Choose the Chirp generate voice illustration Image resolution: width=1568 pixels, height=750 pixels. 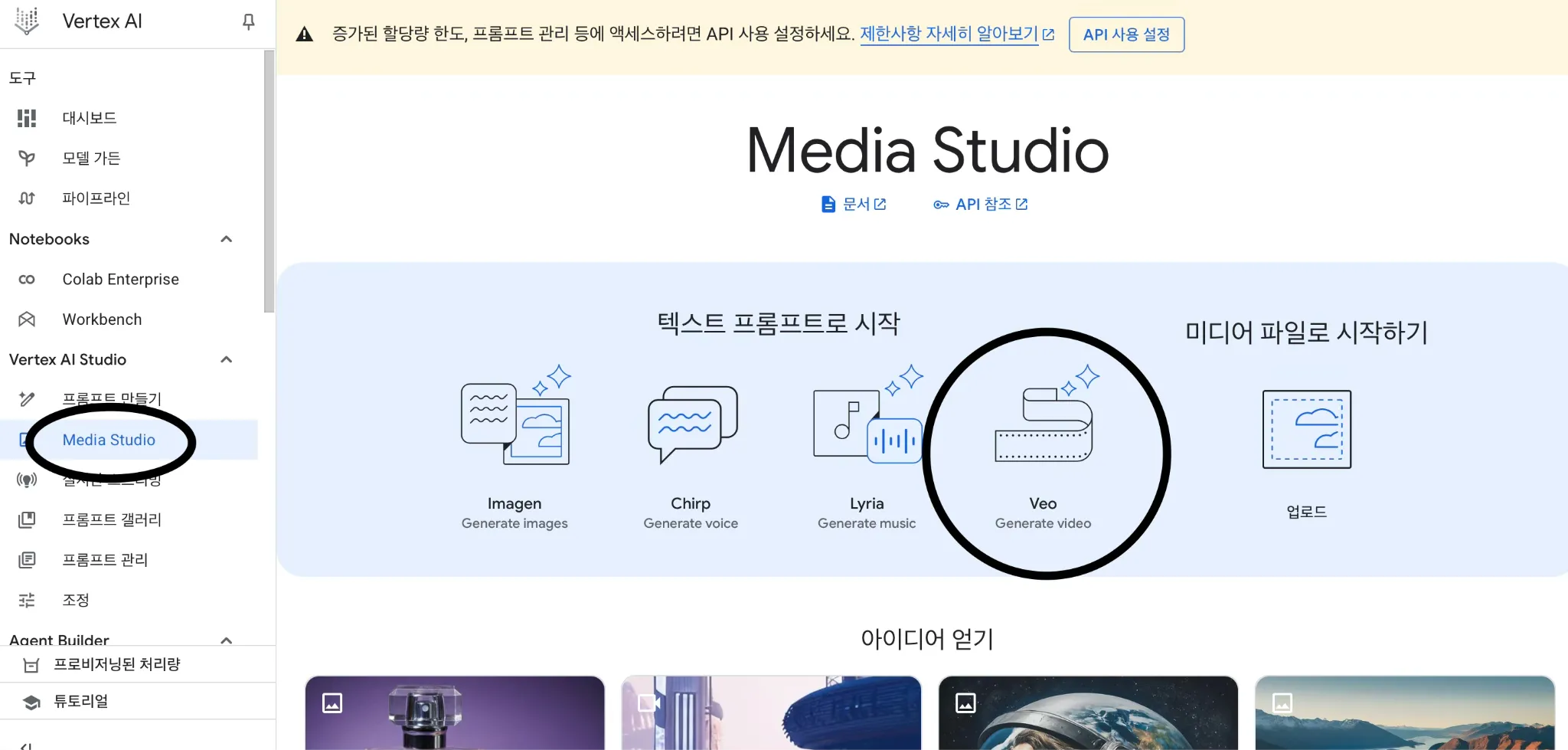tap(692, 424)
